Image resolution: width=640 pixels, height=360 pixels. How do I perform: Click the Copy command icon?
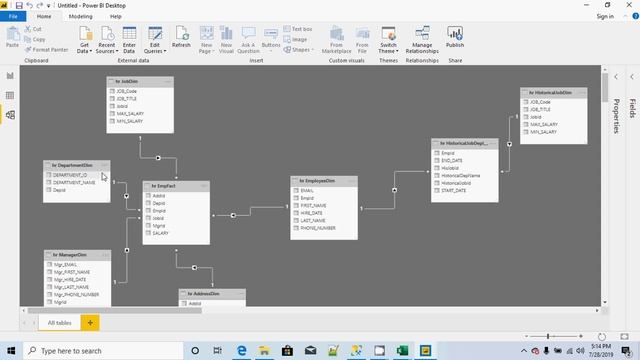[28, 40]
